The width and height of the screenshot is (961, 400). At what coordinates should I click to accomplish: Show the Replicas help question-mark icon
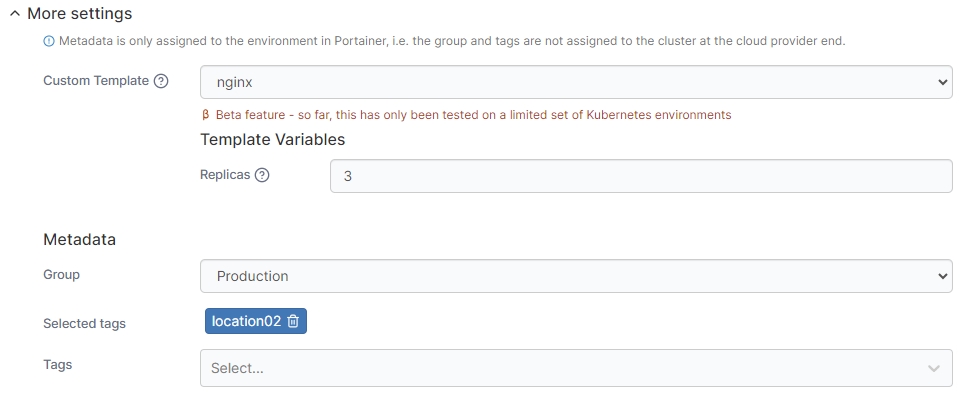[262, 175]
